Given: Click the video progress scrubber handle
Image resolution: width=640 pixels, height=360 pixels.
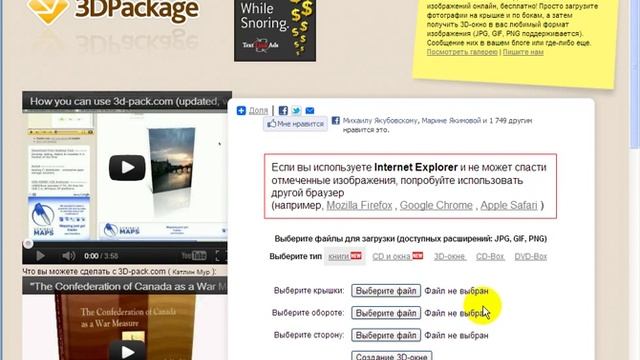Looking at the screenshot, I should point(28,244).
